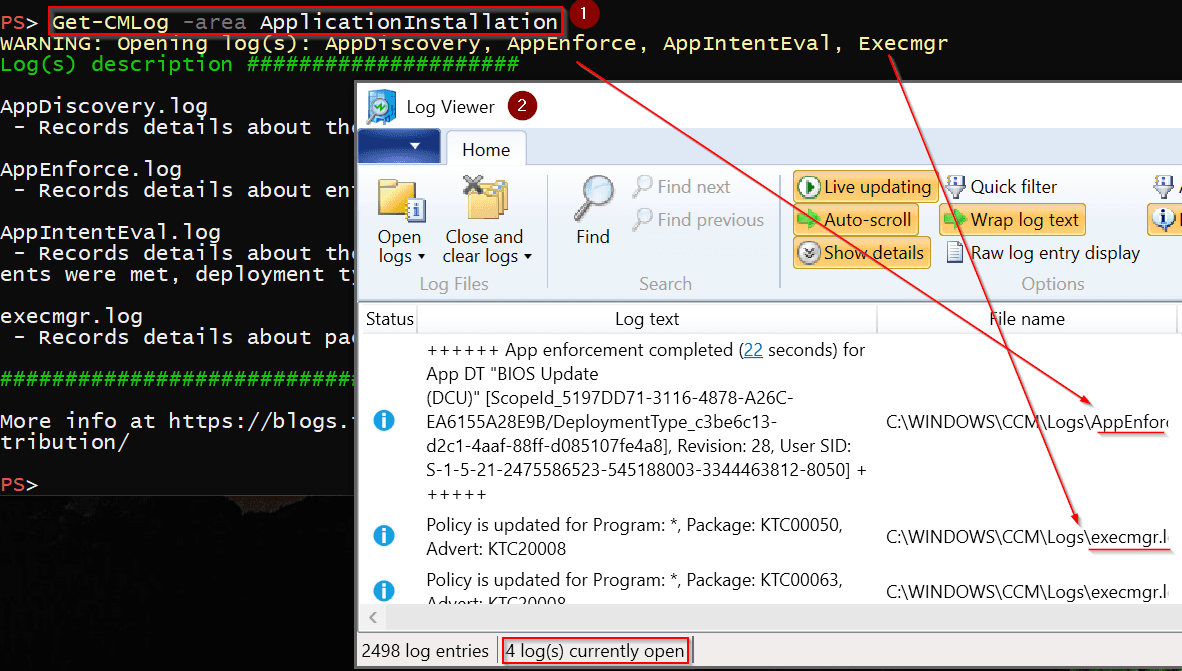Toggle Live updating option

point(866,187)
